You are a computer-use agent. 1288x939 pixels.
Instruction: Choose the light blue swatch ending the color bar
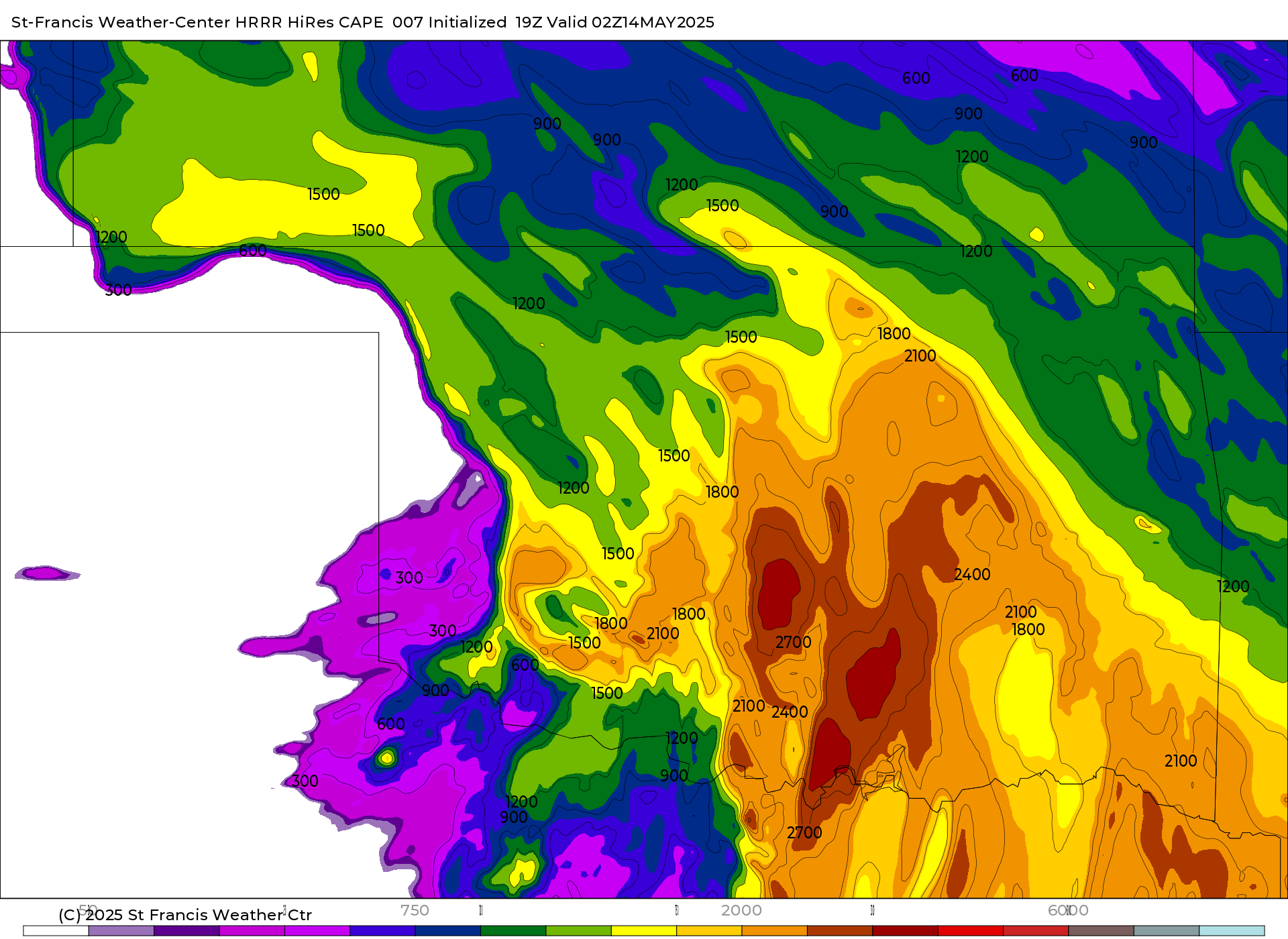coord(1232,931)
